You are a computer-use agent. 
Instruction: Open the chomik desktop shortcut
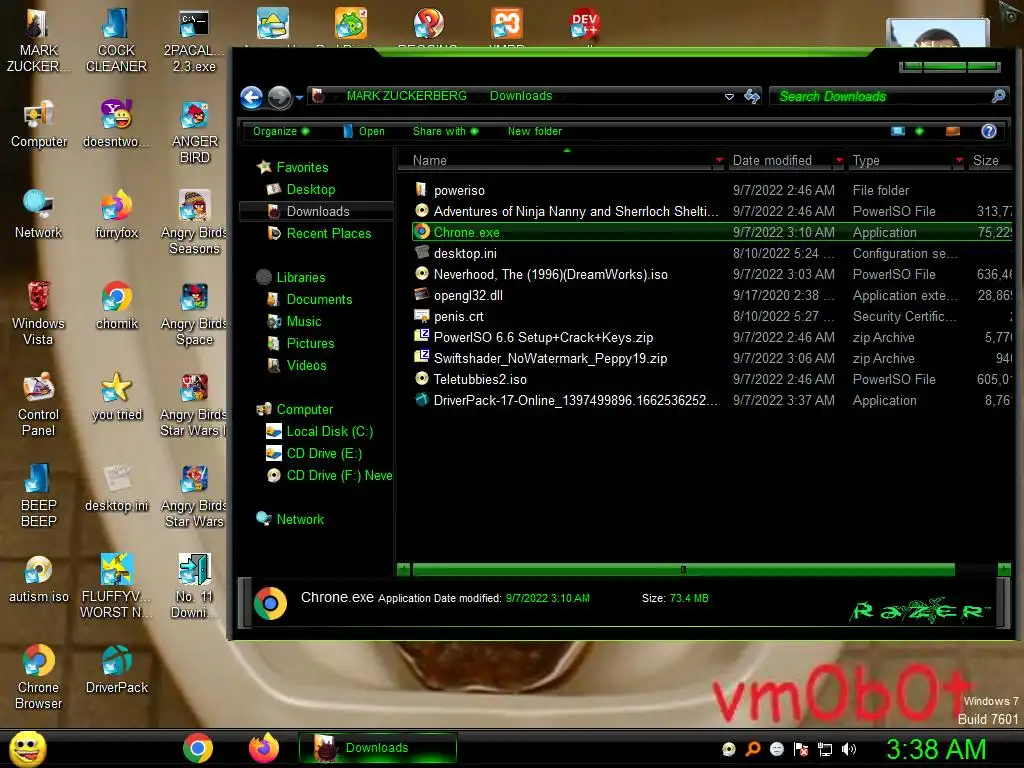[117, 306]
